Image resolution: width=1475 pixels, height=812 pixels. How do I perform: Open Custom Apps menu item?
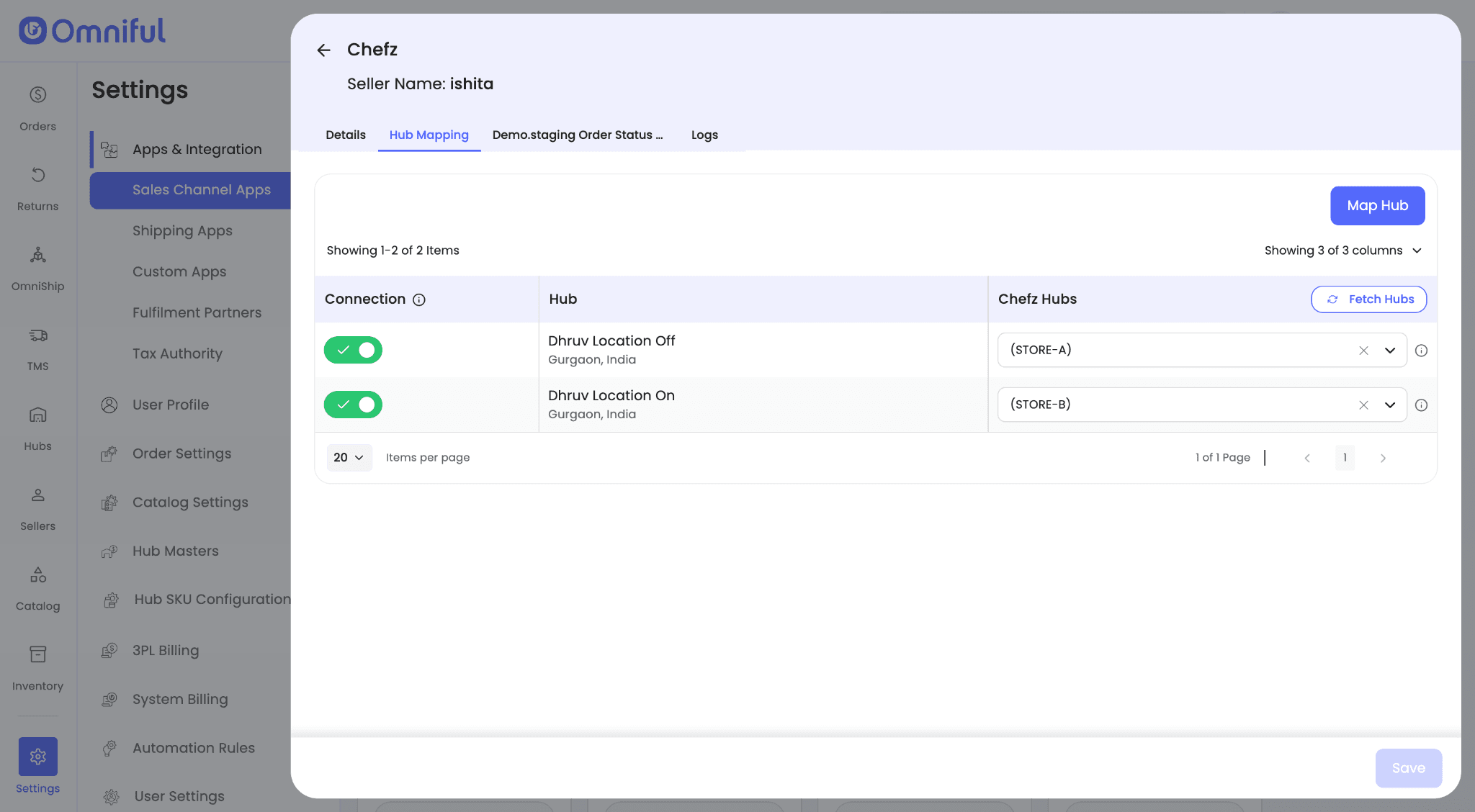[179, 272]
